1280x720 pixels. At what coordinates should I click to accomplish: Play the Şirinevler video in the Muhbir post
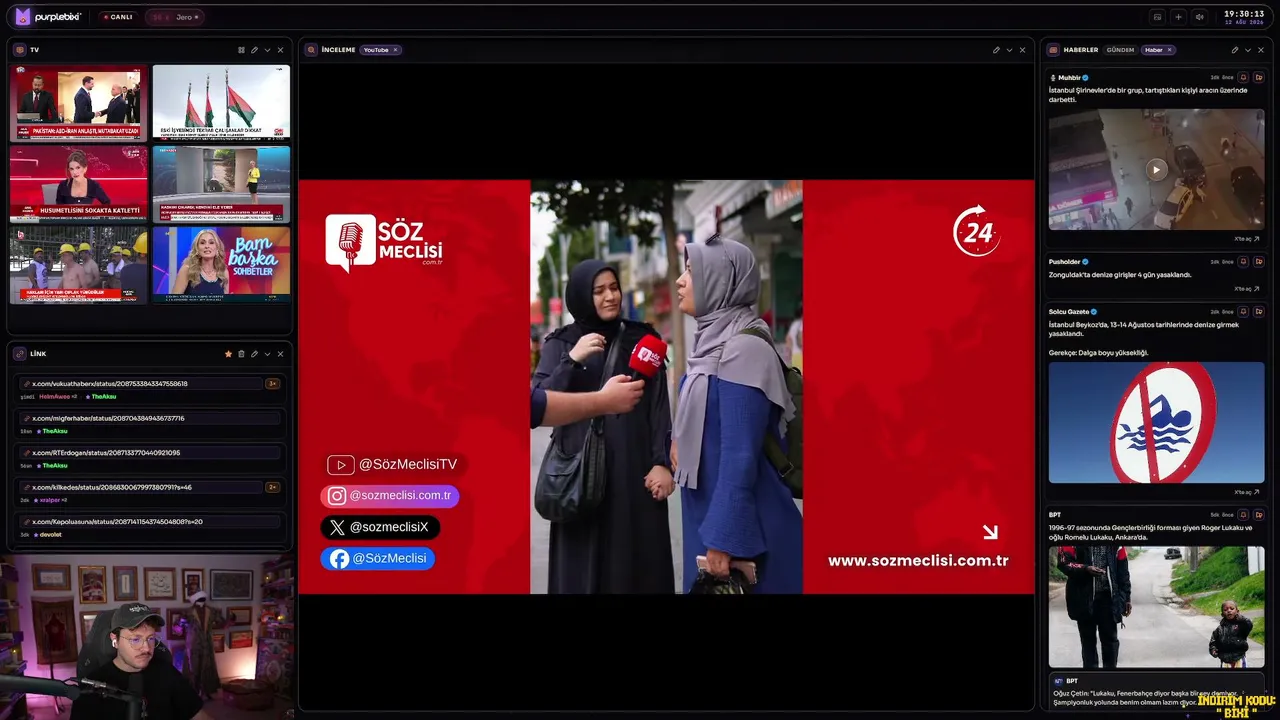click(1156, 170)
